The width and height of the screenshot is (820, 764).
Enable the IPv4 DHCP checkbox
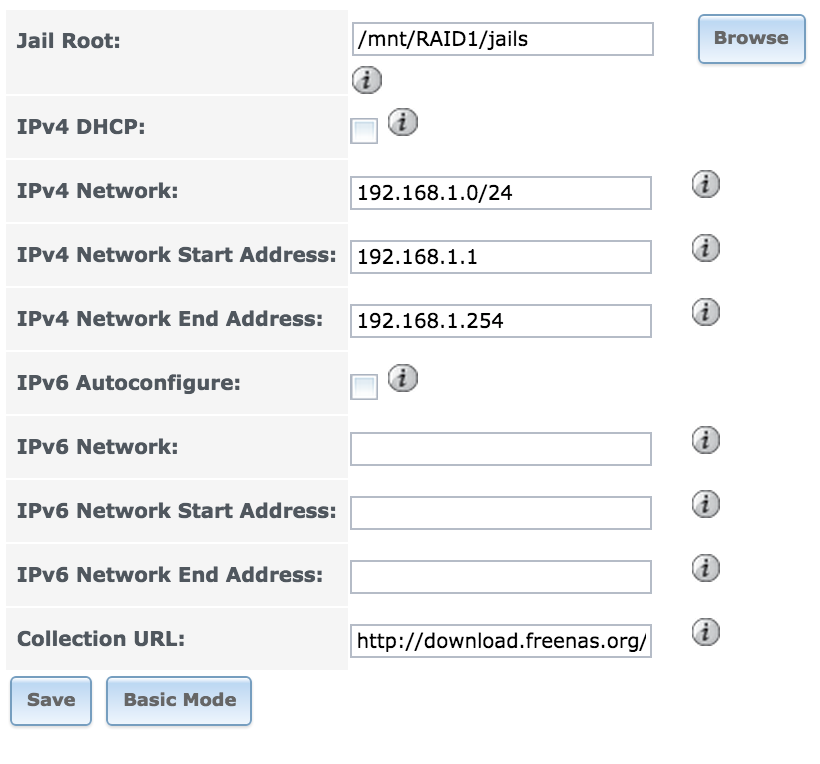tap(364, 131)
